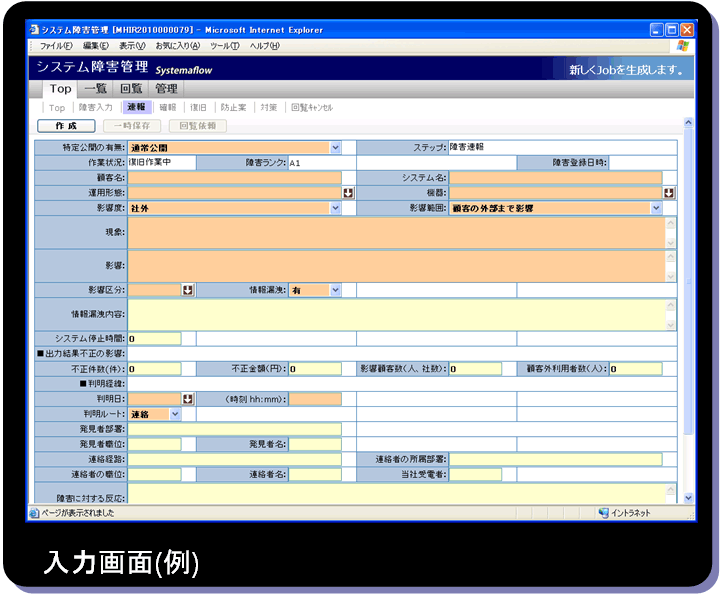Screen dimensions: 720x597
Task: Click the システム停止時間 input field
Action: tap(155, 339)
